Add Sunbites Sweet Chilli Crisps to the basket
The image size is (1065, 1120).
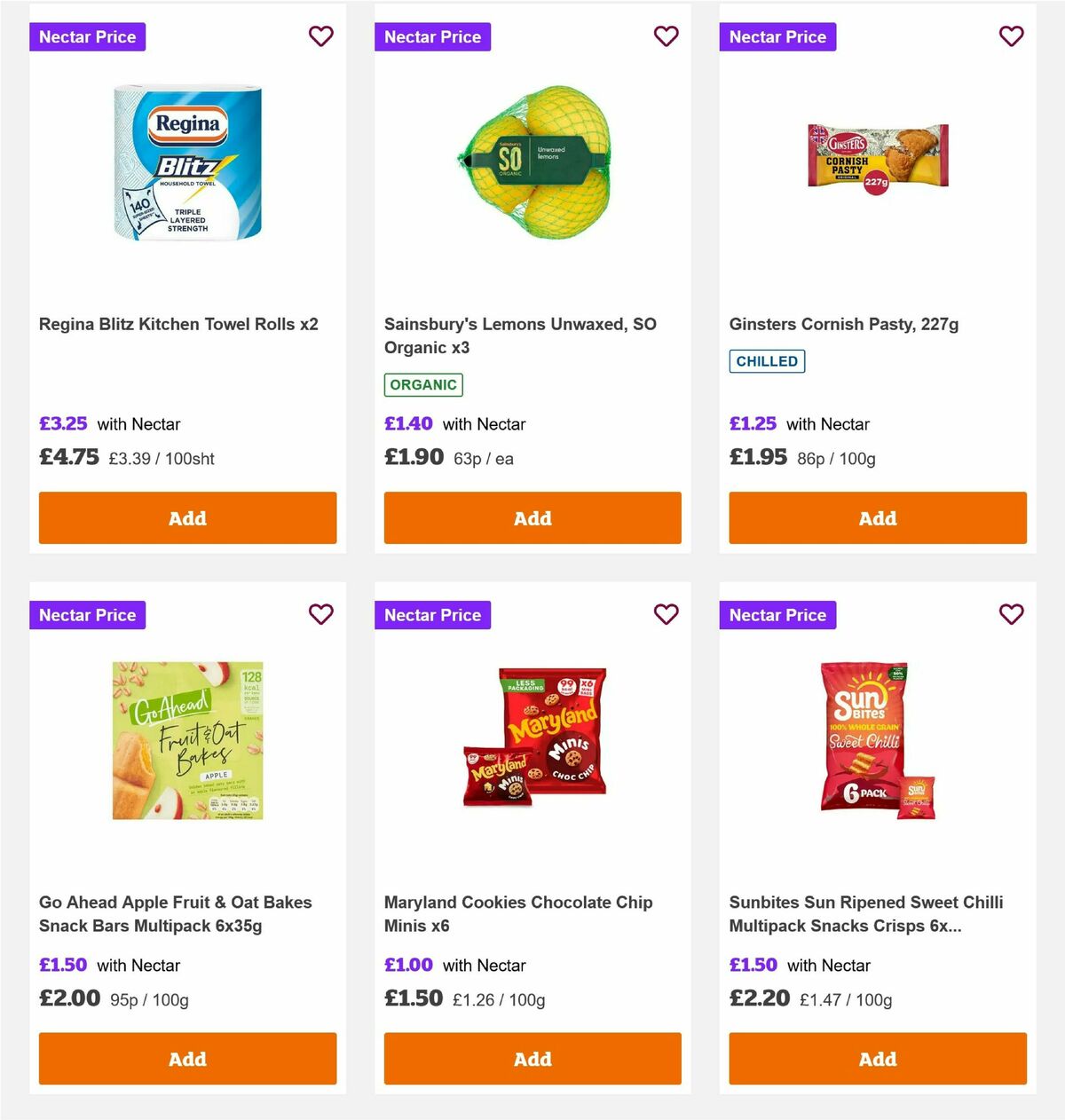pyautogui.click(x=877, y=1059)
